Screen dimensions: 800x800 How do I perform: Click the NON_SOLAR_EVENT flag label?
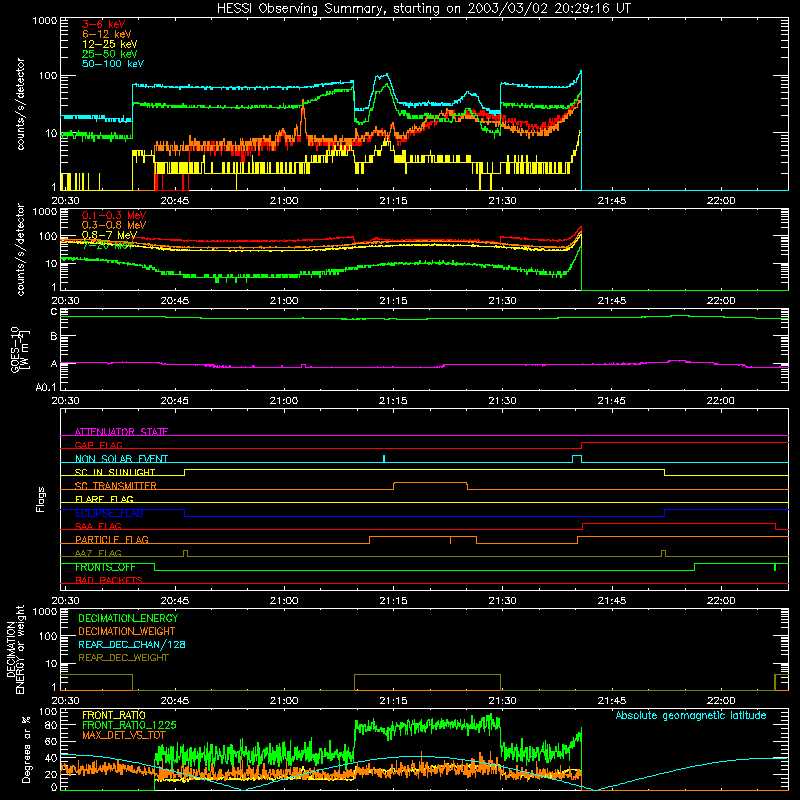click(121, 459)
